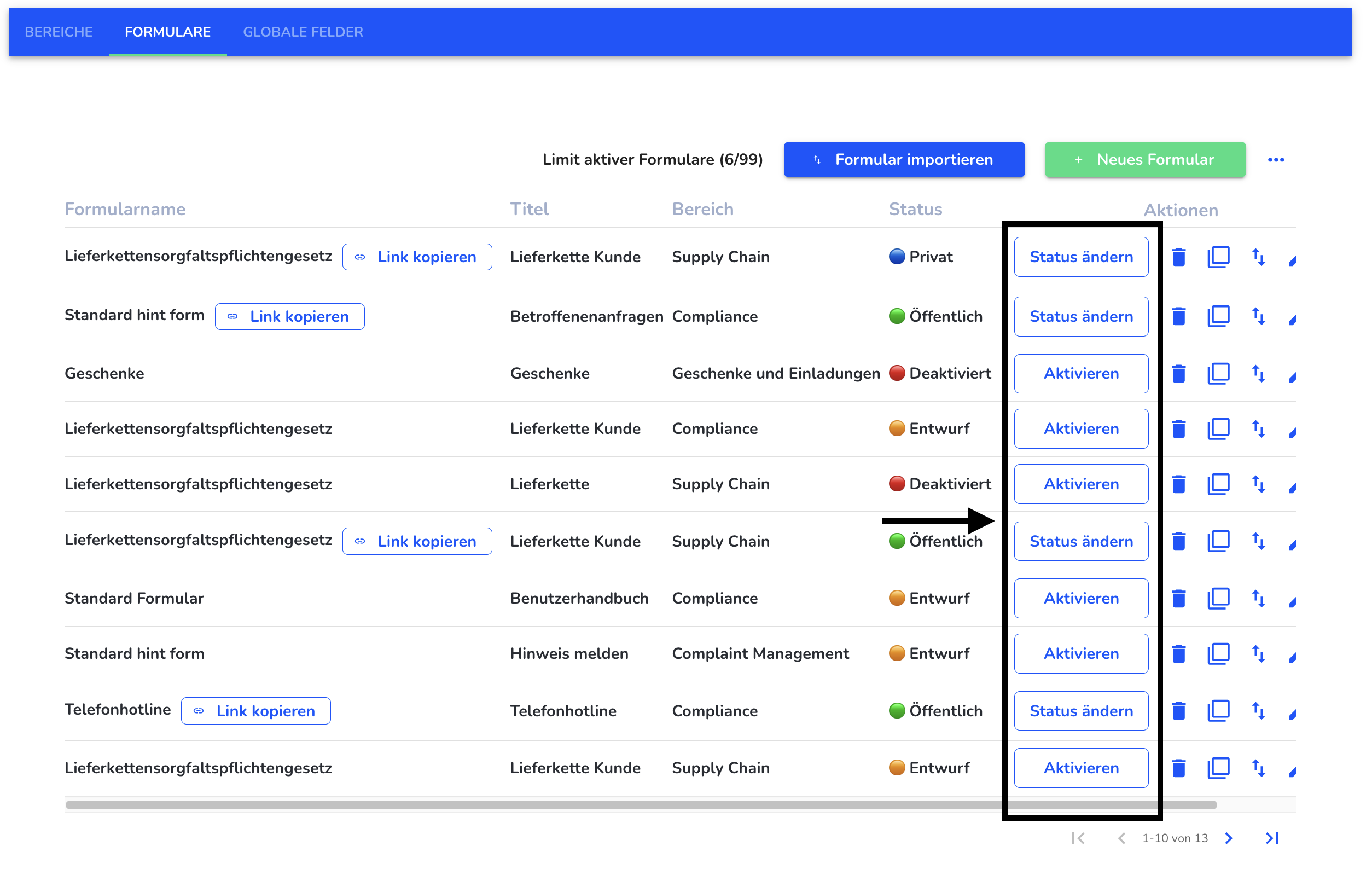
Task: Edit the Geschenke form with pencil icon
Action: coord(1292,376)
